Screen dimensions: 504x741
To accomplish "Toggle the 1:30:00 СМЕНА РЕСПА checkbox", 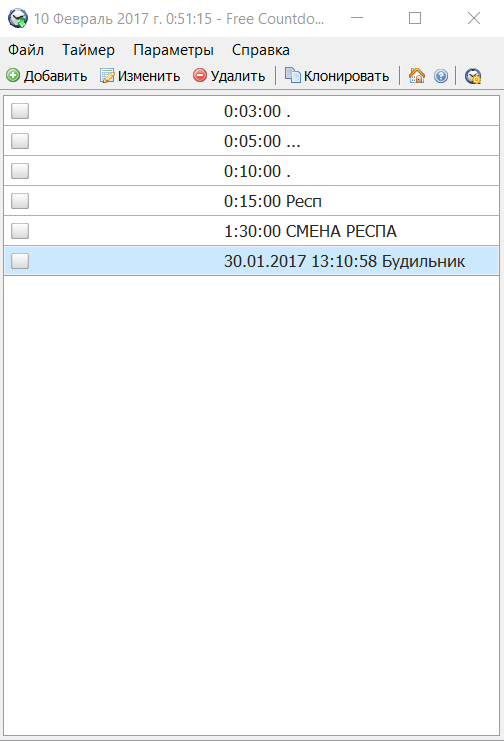I will (20, 231).
